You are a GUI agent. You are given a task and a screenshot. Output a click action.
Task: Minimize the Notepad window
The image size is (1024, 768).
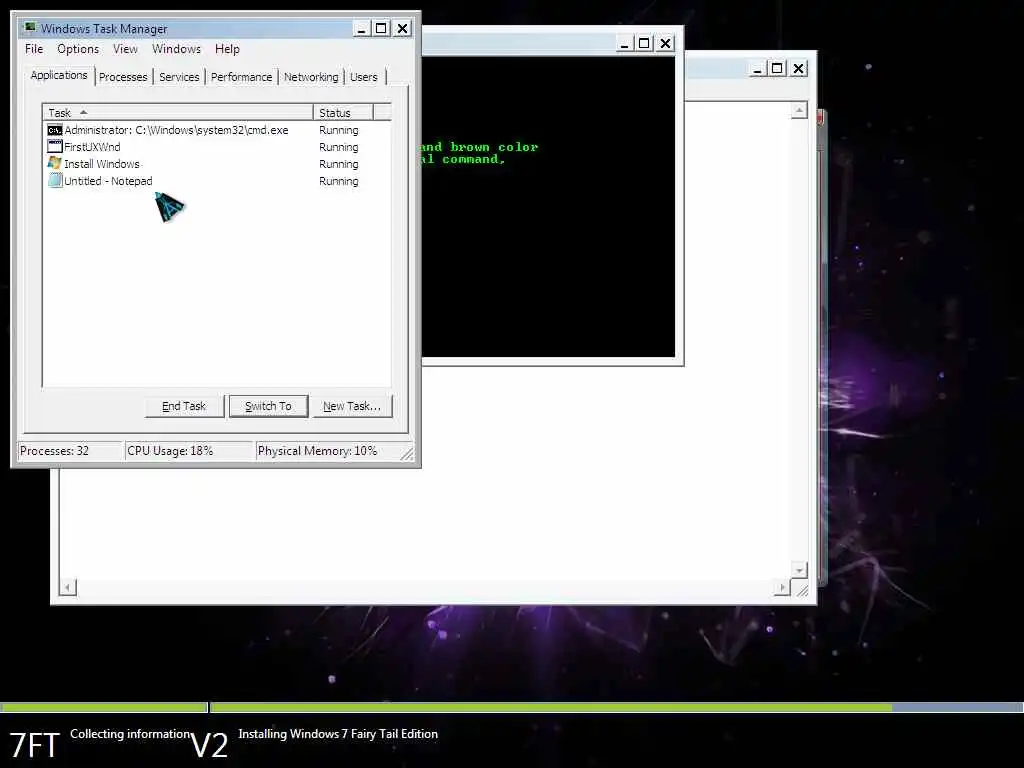click(758, 68)
